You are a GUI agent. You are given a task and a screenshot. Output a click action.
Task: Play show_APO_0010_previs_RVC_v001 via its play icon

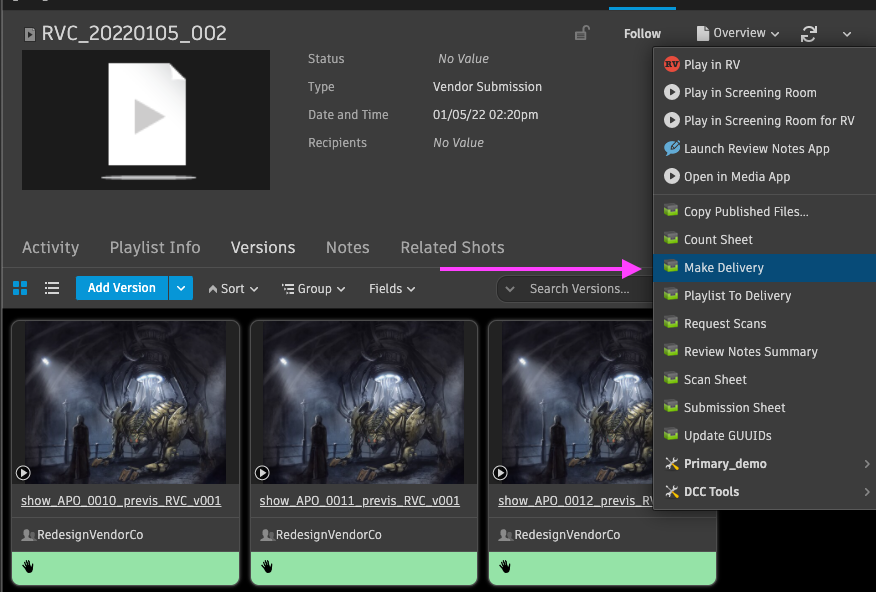(x=23, y=473)
